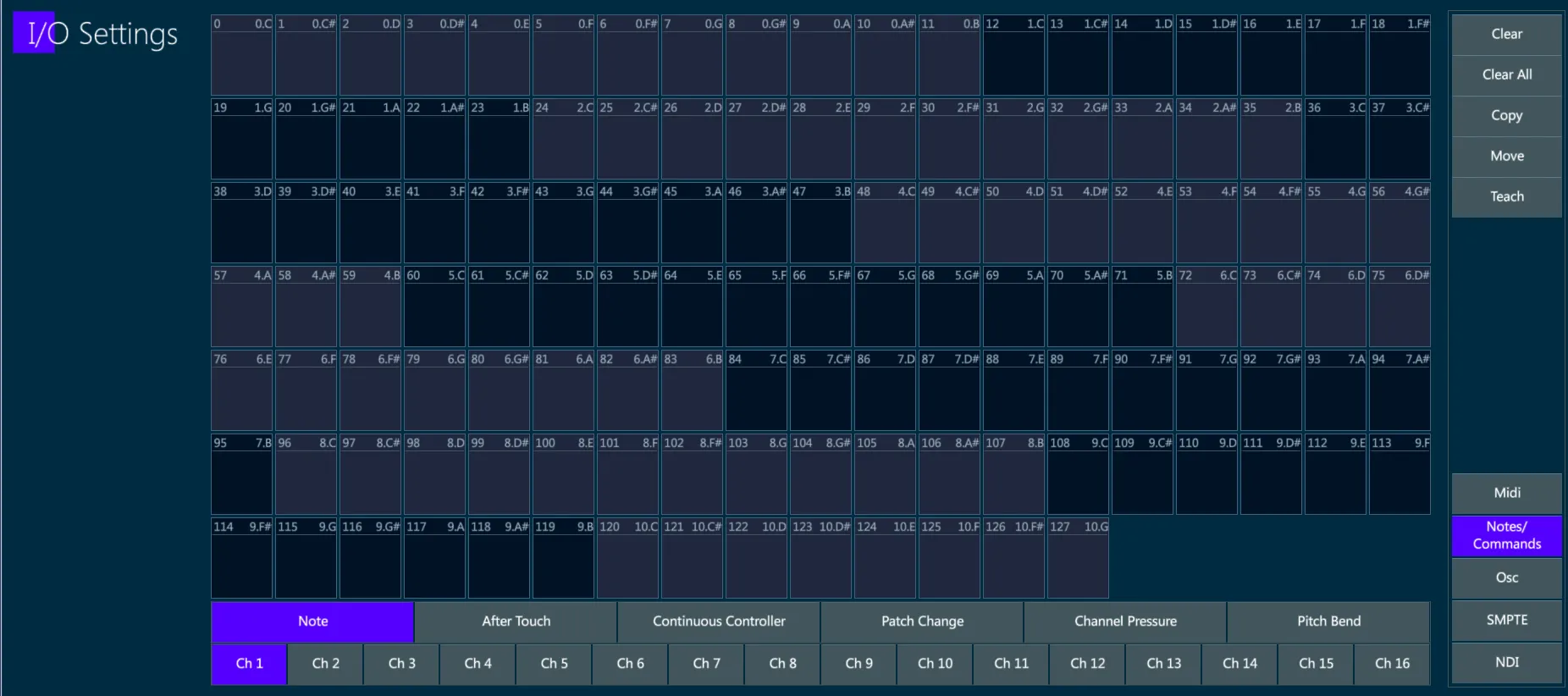Pick note cell 69 labeled 5.A
1568x696 pixels.
pos(1014,307)
